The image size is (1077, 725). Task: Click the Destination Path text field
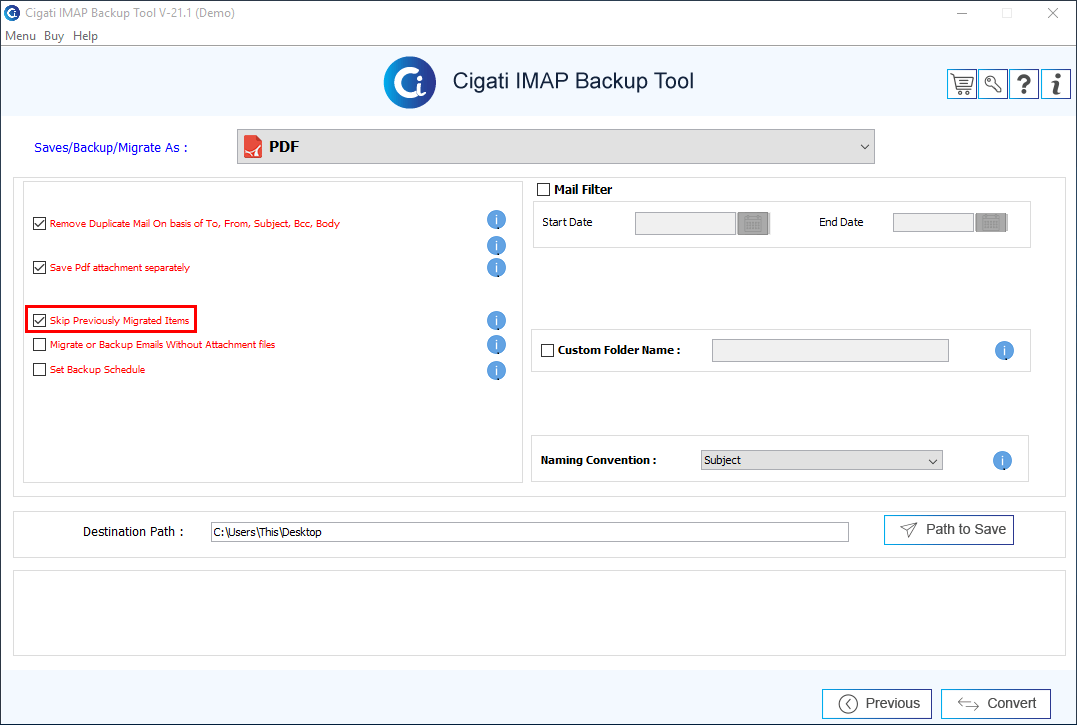(530, 532)
